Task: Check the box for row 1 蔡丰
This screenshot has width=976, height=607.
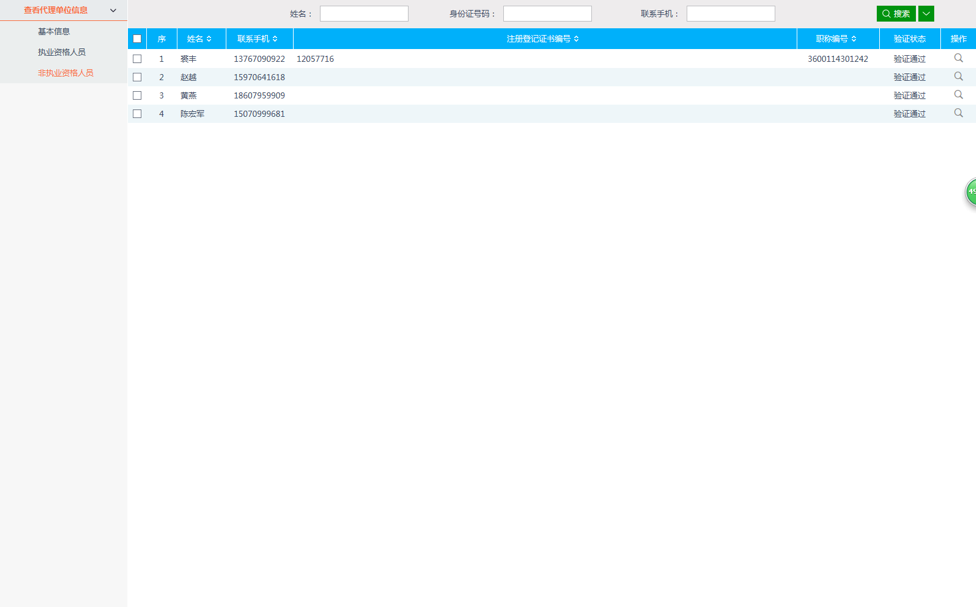Action: (137, 59)
